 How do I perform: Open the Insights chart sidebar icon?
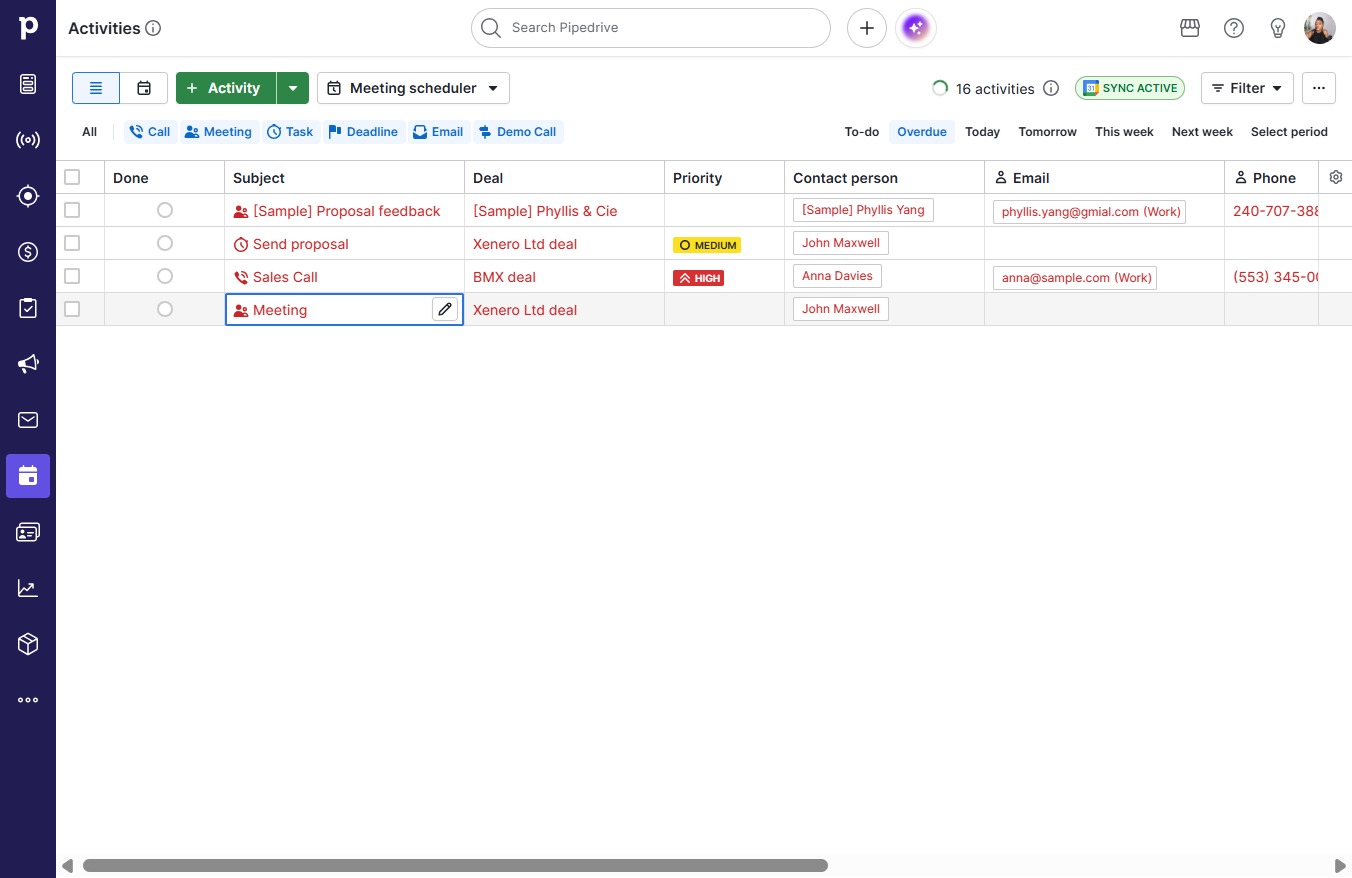(x=28, y=588)
